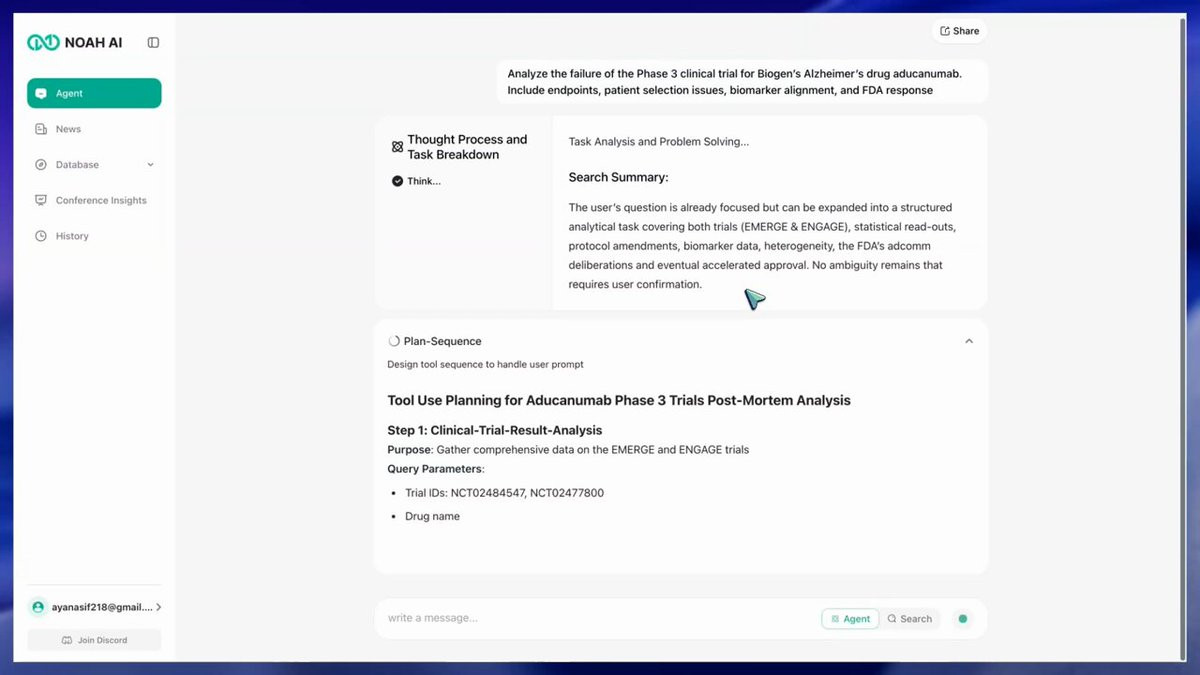Click 'Tool Use Planning for Aducanumab' heading
Viewport: 1200px width, 675px height.
(x=619, y=400)
